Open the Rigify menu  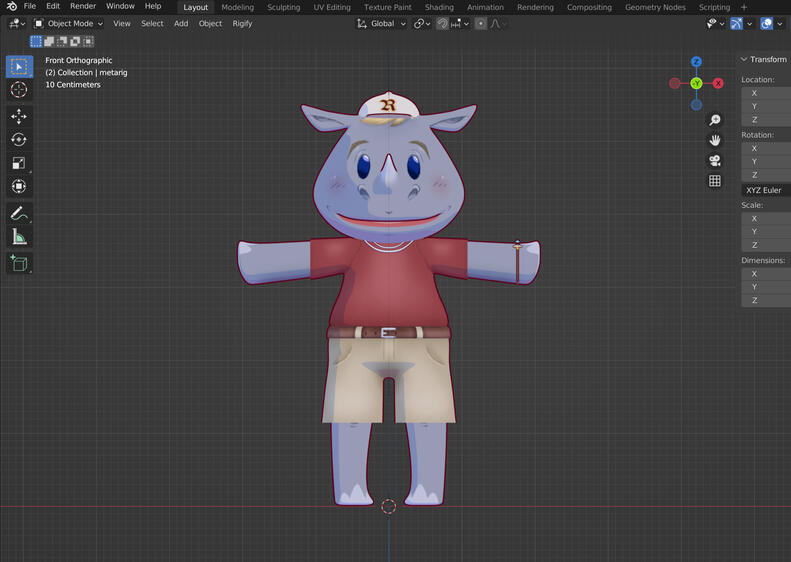pos(242,24)
